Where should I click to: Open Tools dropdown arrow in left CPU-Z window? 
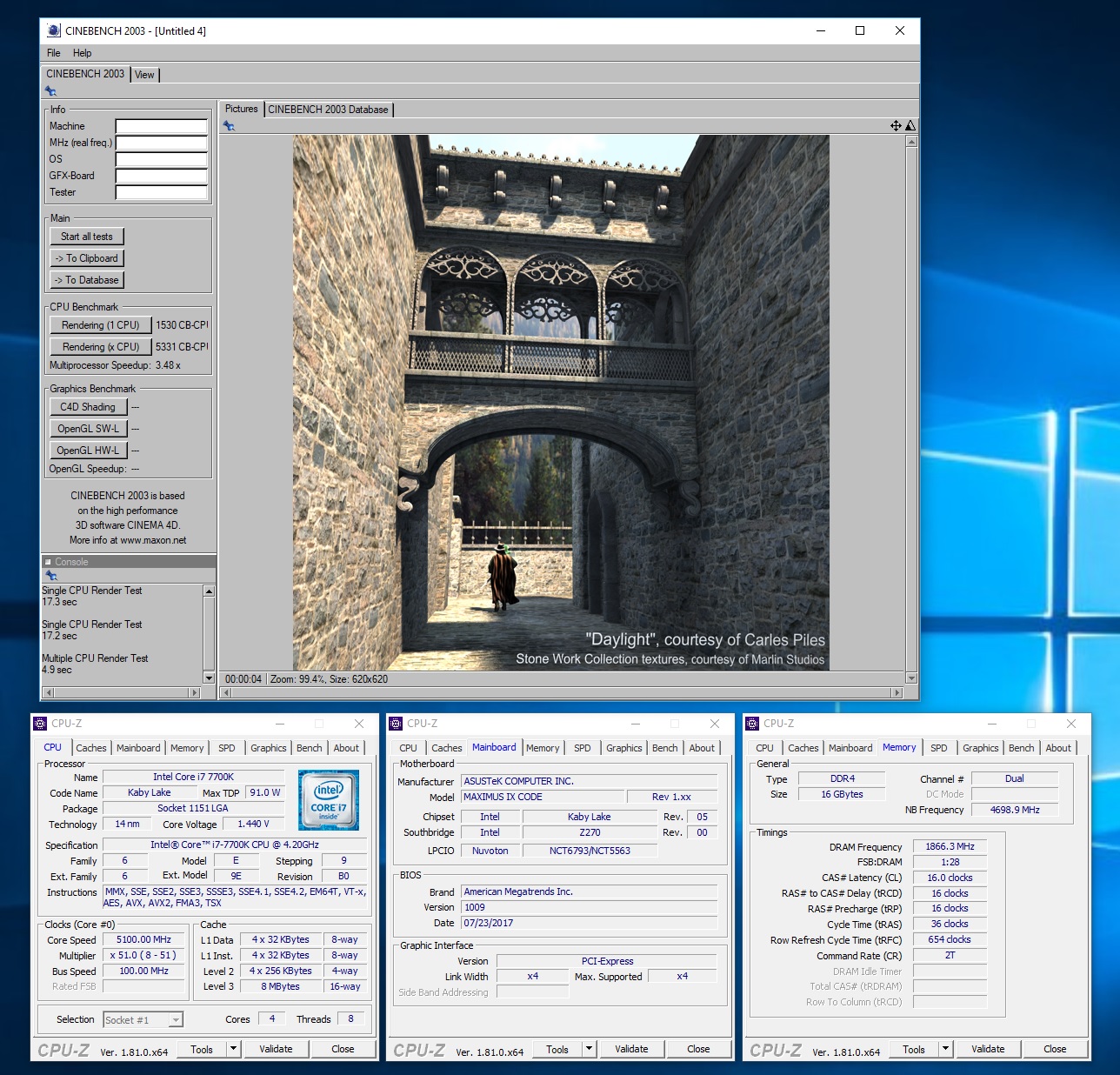233,1049
